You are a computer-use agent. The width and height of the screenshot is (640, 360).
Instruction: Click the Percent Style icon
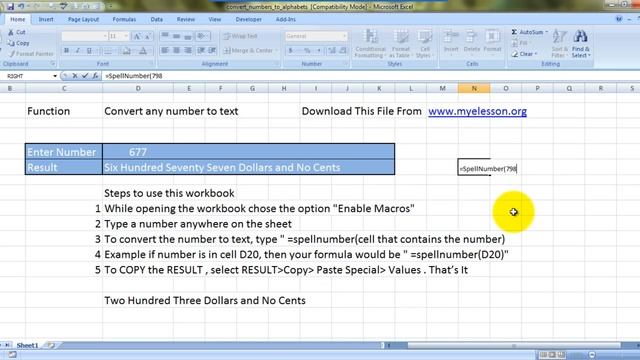pyautogui.click(x=307, y=51)
